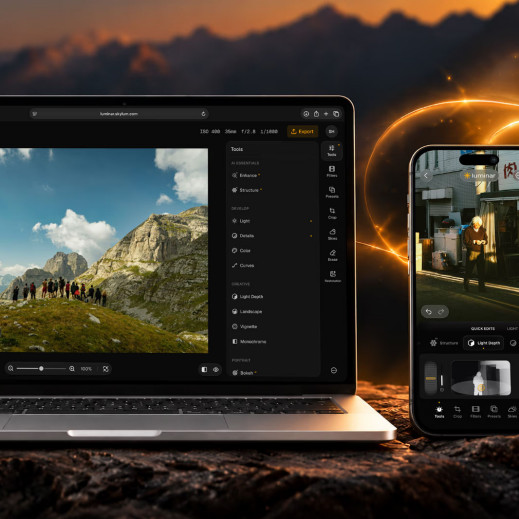Open Skies replacement in laptop sidebar
Viewport: 519px width, 519px height.
point(332,234)
